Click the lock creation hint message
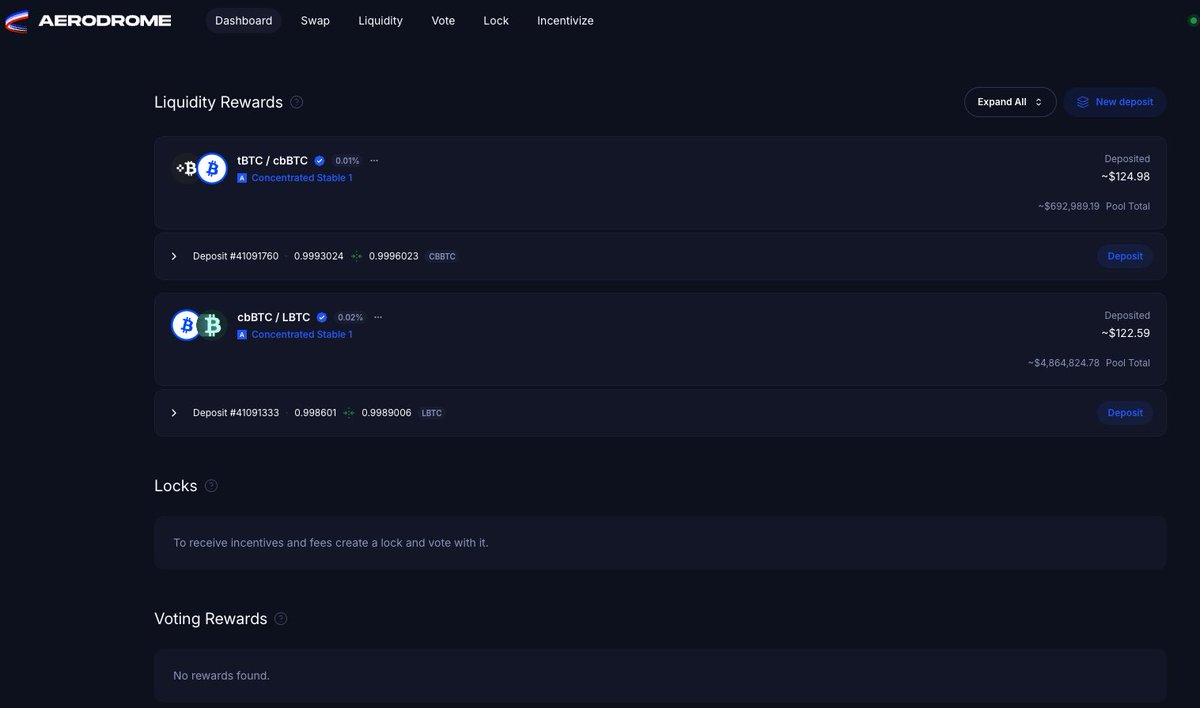The image size is (1200, 708). (x=331, y=543)
